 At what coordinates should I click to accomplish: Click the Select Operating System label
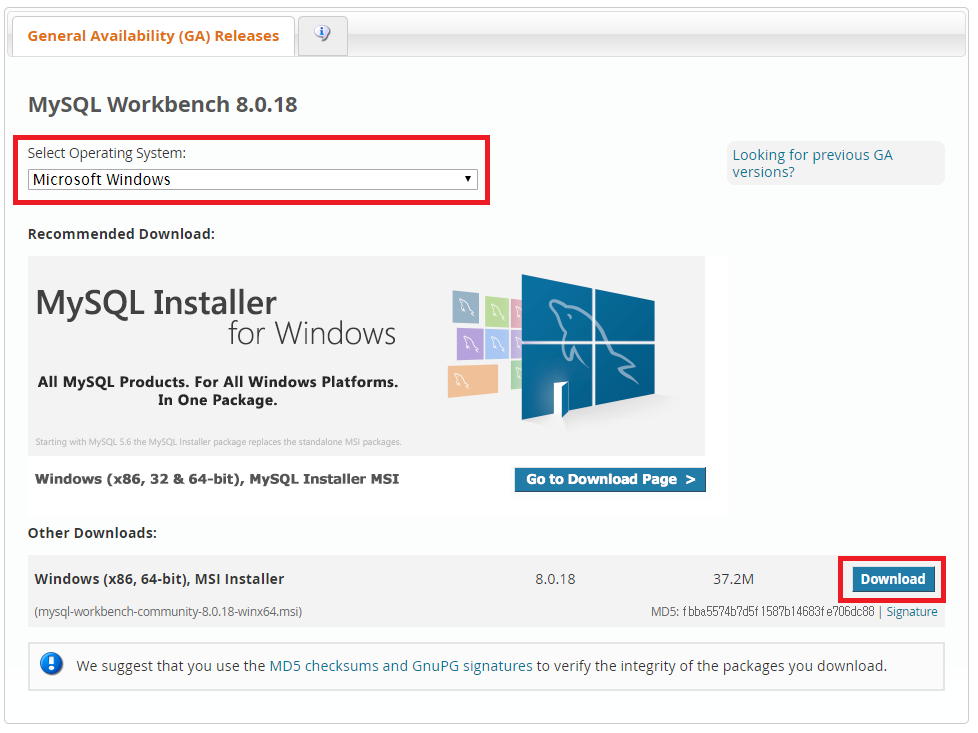[x=107, y=153]
